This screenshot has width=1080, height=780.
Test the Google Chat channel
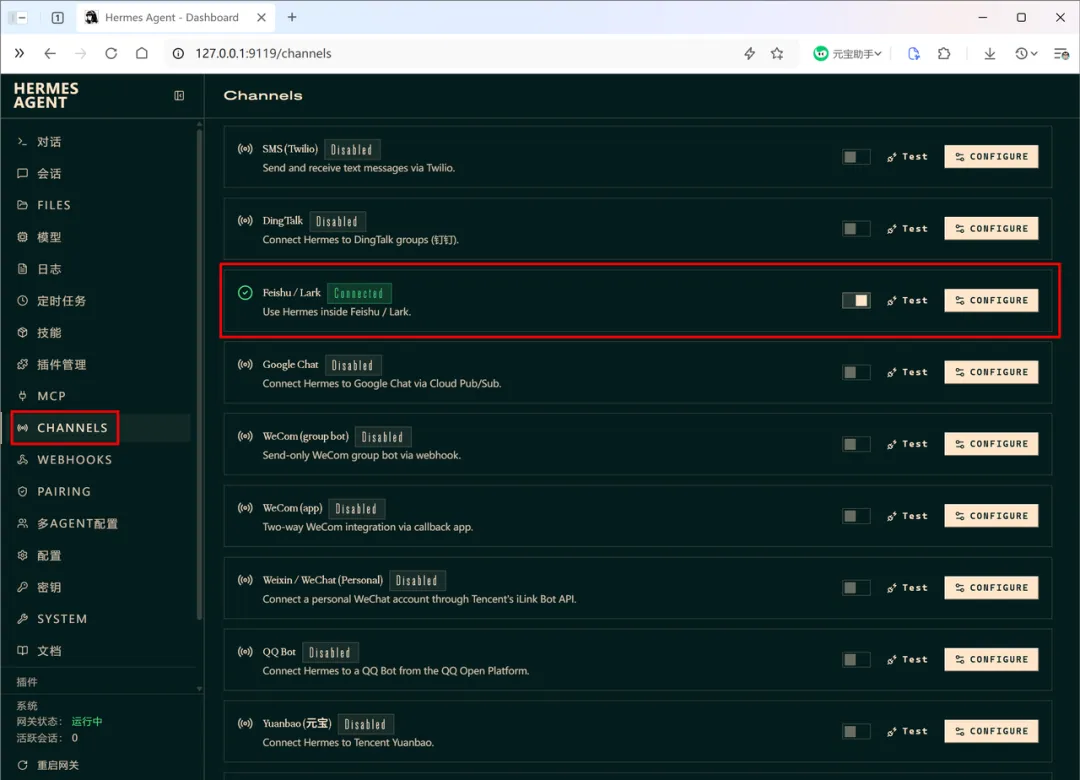click(x=907, y=373)
